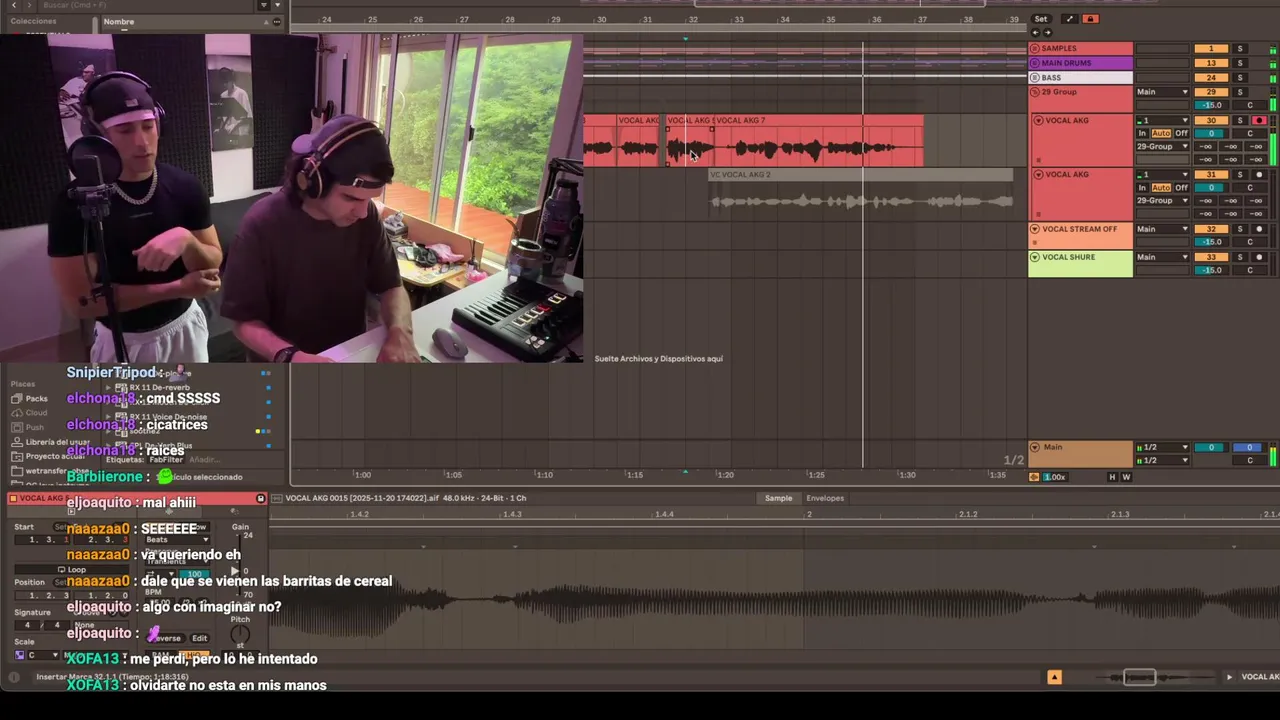This screenshot has height=720, width=1280.
Task: Click the VOCAL SHURE volume -15.0 field
Action: [1211, 270]
